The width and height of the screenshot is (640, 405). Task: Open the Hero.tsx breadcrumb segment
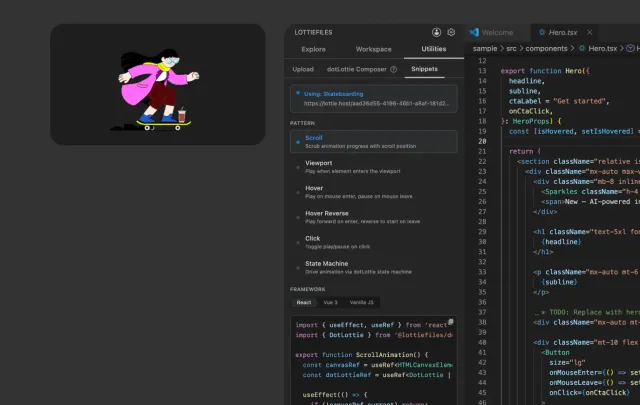coord(602,49)
